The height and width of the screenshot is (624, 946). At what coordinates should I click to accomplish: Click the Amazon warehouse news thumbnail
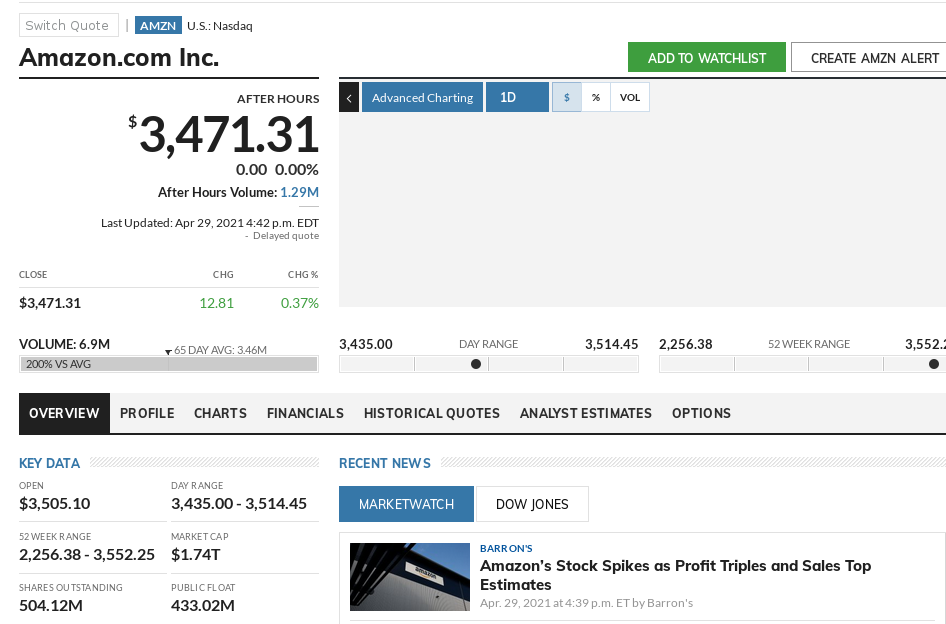tap(410, 577)
